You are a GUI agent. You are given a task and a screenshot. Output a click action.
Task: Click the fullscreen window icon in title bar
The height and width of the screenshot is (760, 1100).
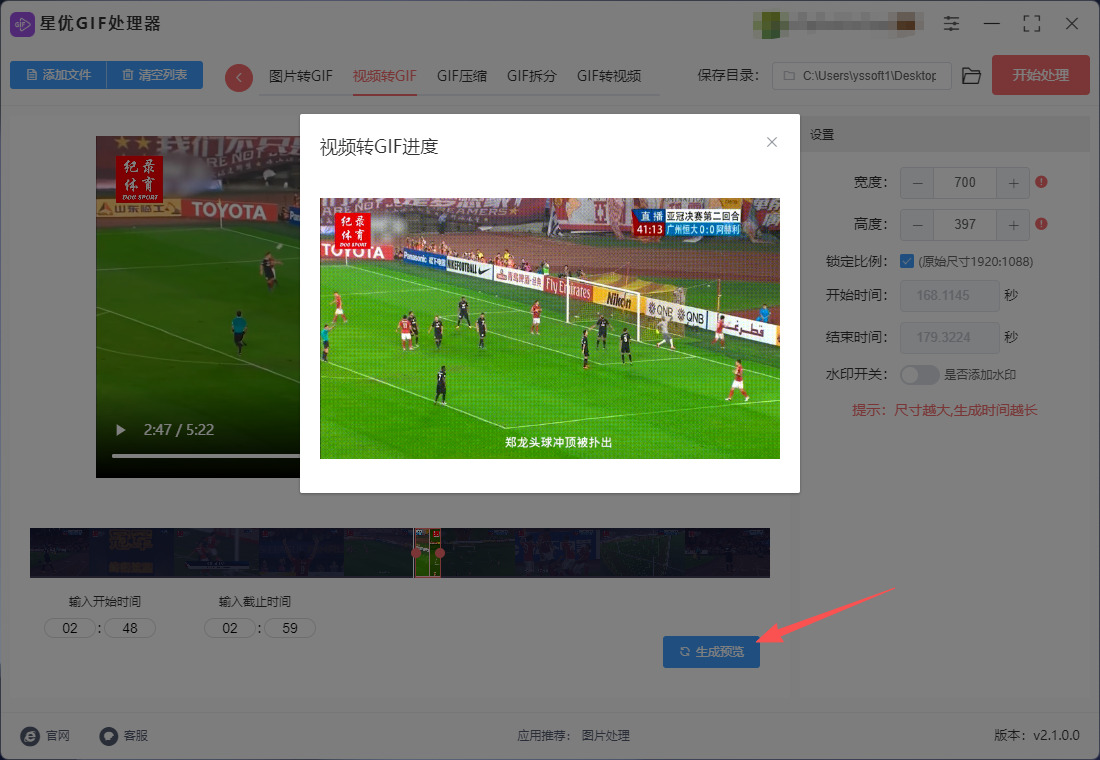[1031, 24]
